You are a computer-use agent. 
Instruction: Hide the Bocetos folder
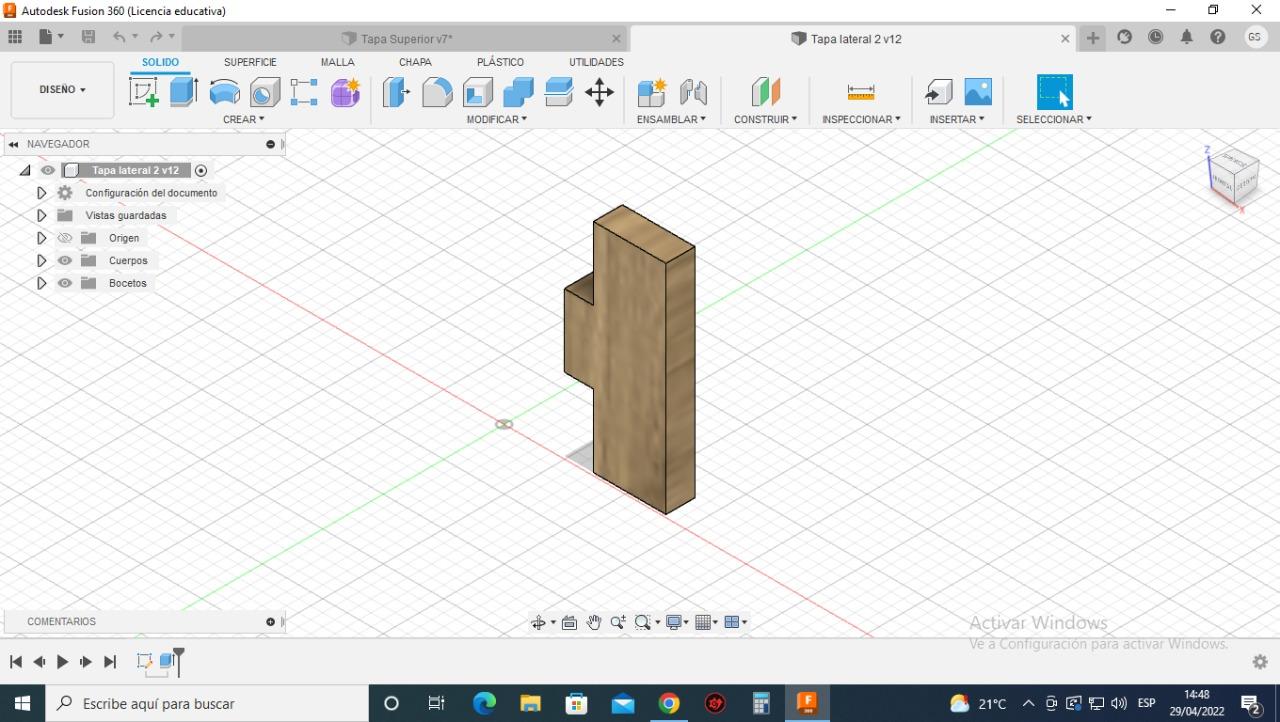[65, 283]
